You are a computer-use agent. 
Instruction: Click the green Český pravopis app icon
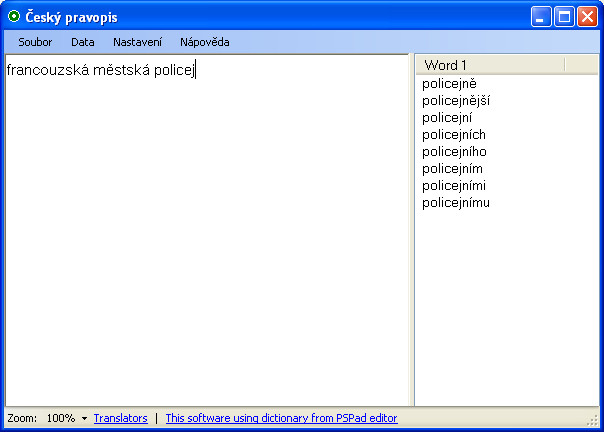click(x=14, y=17)
